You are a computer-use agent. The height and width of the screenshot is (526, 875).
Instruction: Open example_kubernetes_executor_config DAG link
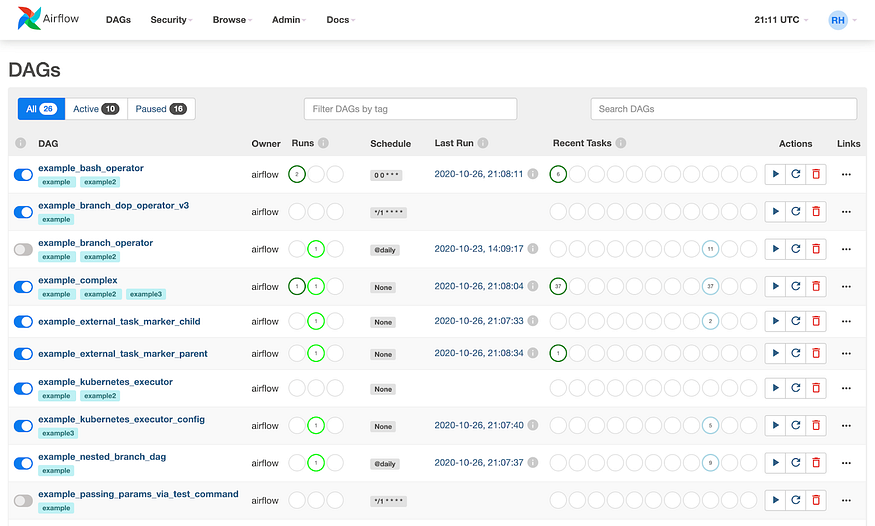click(121, 419)
